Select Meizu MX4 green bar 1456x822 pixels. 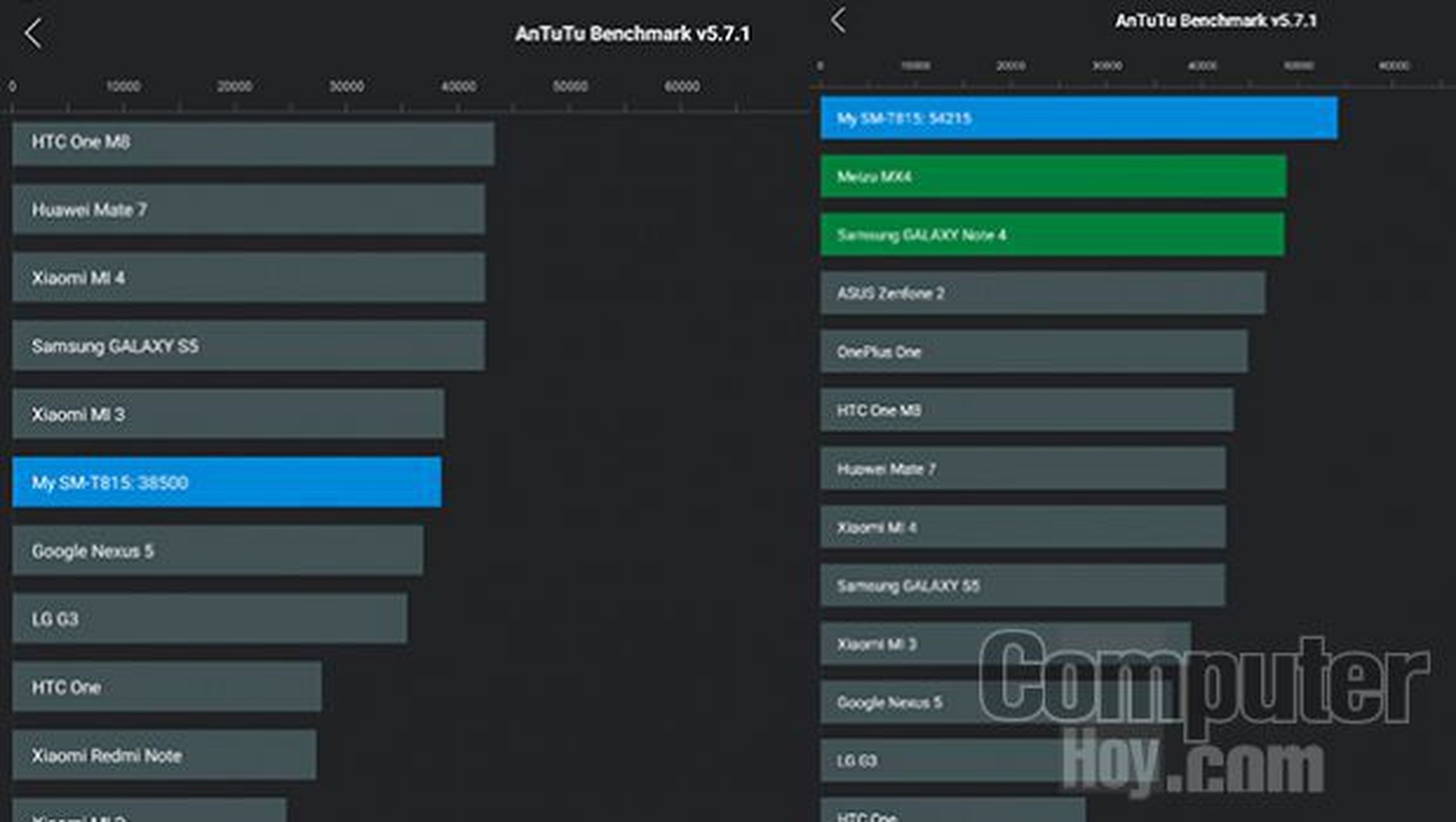(x=1054, y=176)
